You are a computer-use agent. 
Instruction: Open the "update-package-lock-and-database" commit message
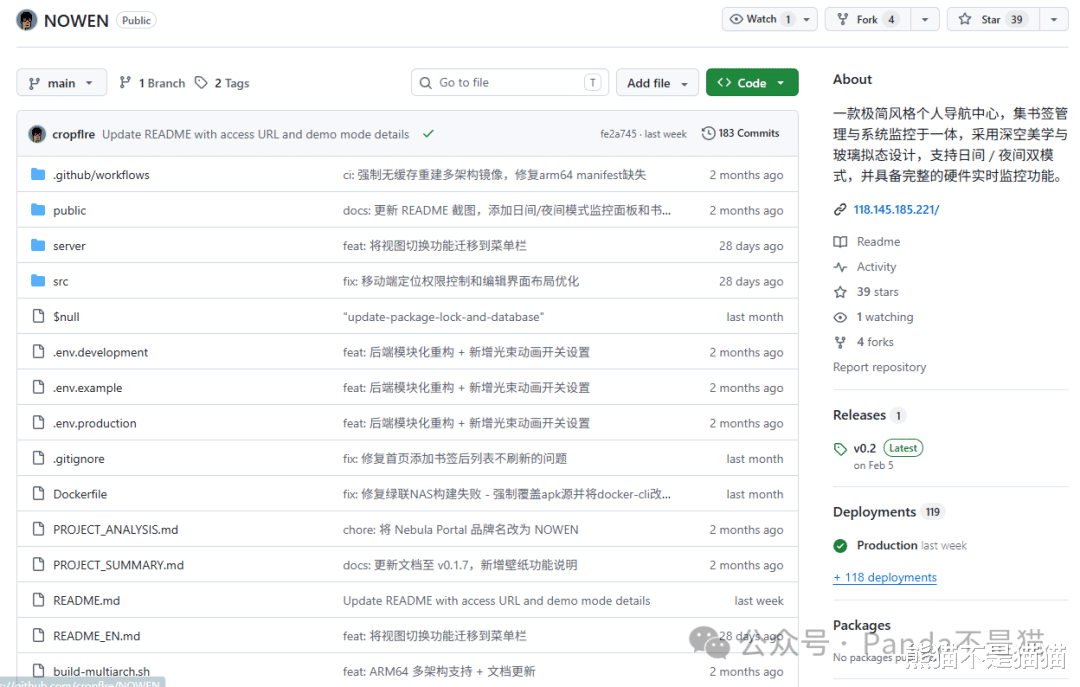click(x=444, y=317)
